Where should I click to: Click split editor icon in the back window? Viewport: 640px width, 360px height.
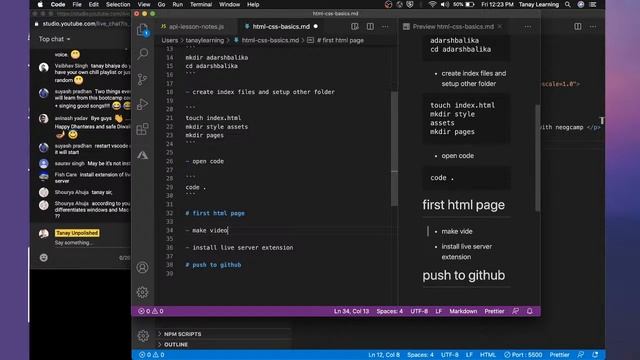[x=578, y=27]
